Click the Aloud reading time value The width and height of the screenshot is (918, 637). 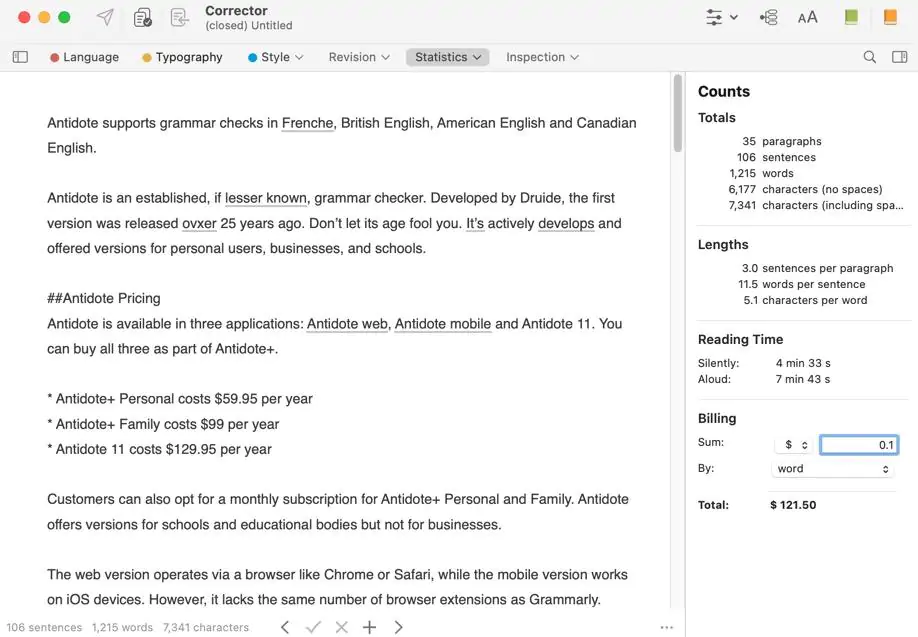pos(803,379)
